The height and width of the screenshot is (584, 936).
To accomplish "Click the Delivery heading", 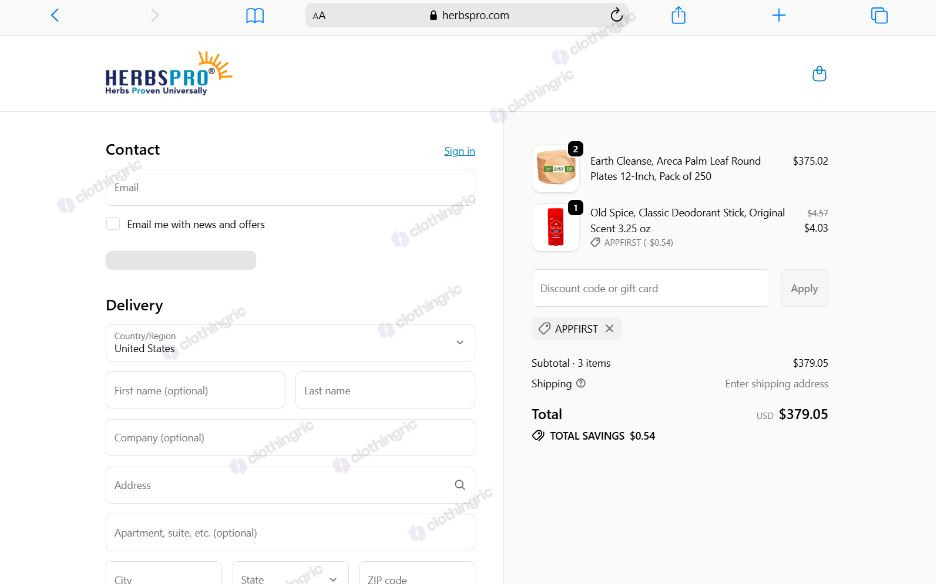I will [x=134, y=305].
